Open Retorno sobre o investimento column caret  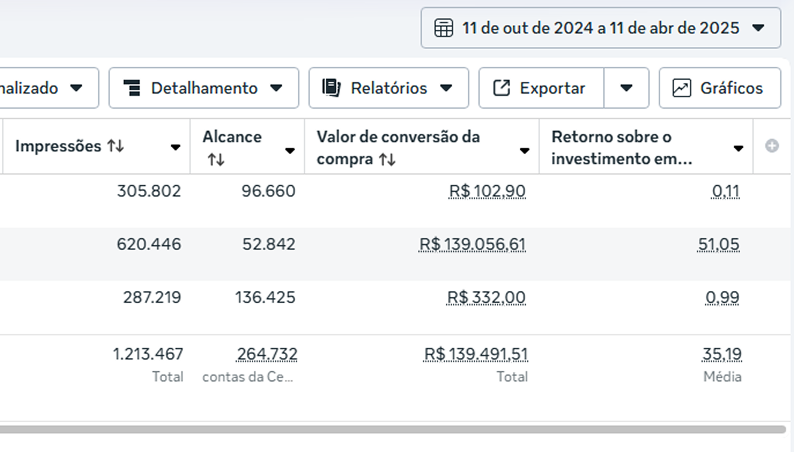click(738, 149)
